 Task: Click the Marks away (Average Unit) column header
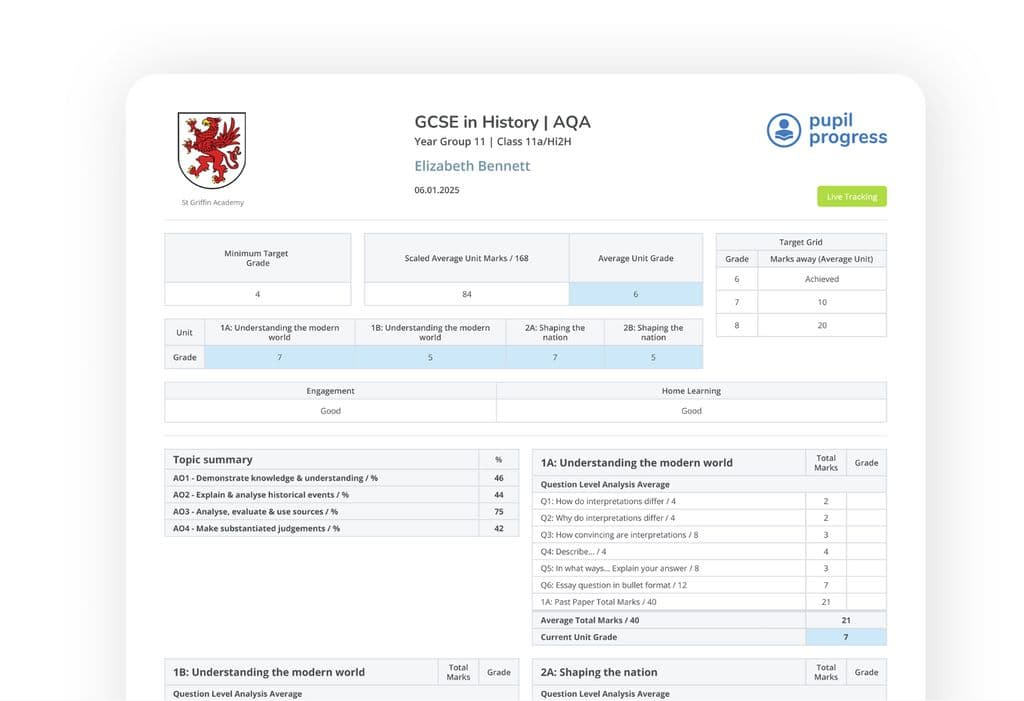point(822,259)
